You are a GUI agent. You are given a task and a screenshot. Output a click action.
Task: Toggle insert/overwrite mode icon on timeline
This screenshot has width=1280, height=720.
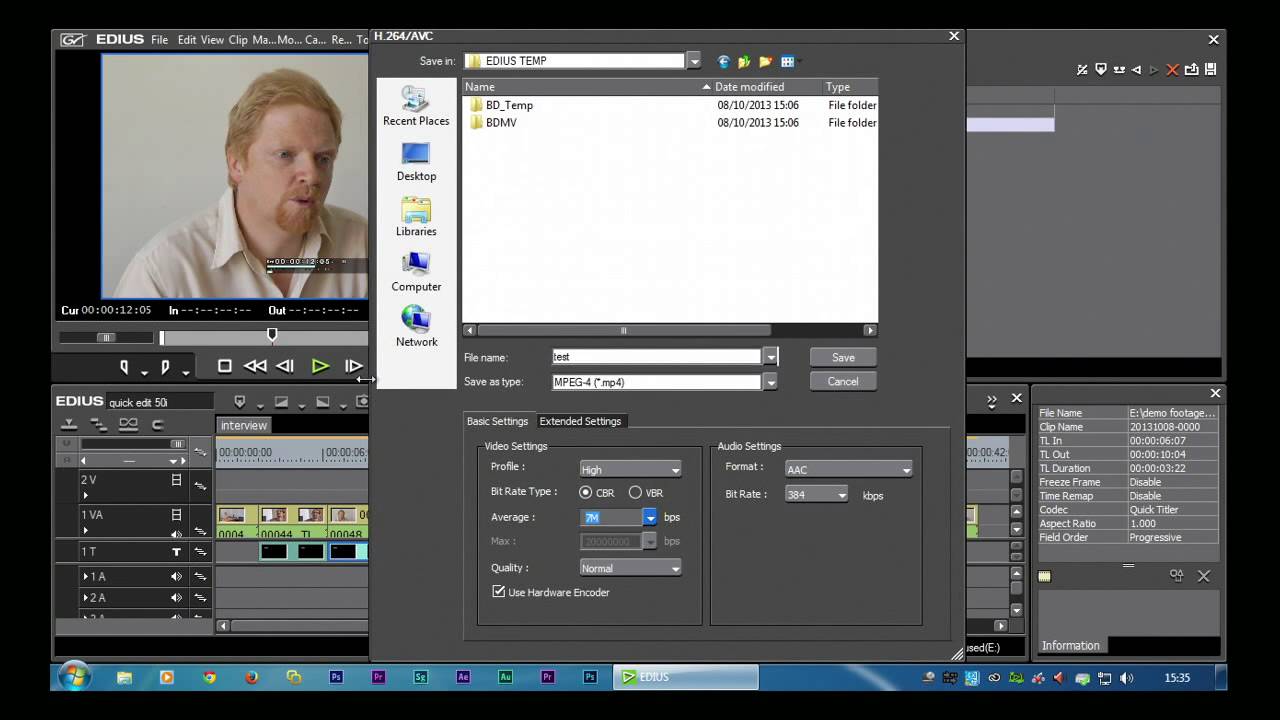coord(70,424)
